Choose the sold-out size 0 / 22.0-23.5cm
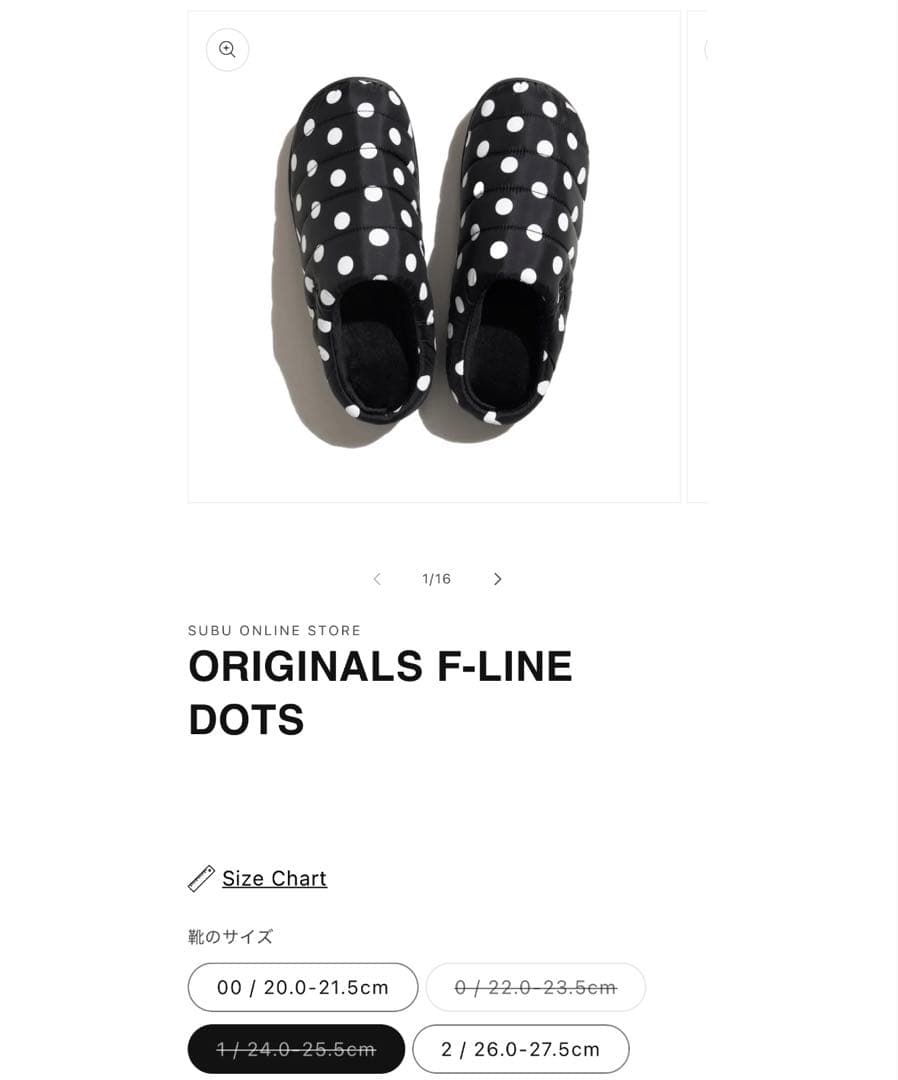This screenshot has height=1080, width=898. click(x=536, y=987)
